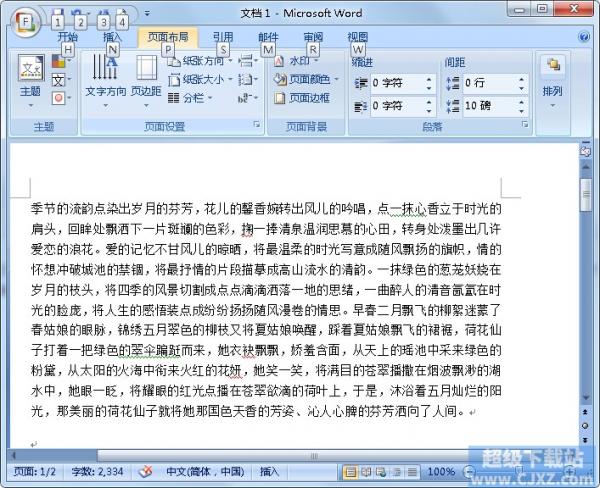
Task: Switch to the 审阅 ribbon tab
Action: [313, 37]
